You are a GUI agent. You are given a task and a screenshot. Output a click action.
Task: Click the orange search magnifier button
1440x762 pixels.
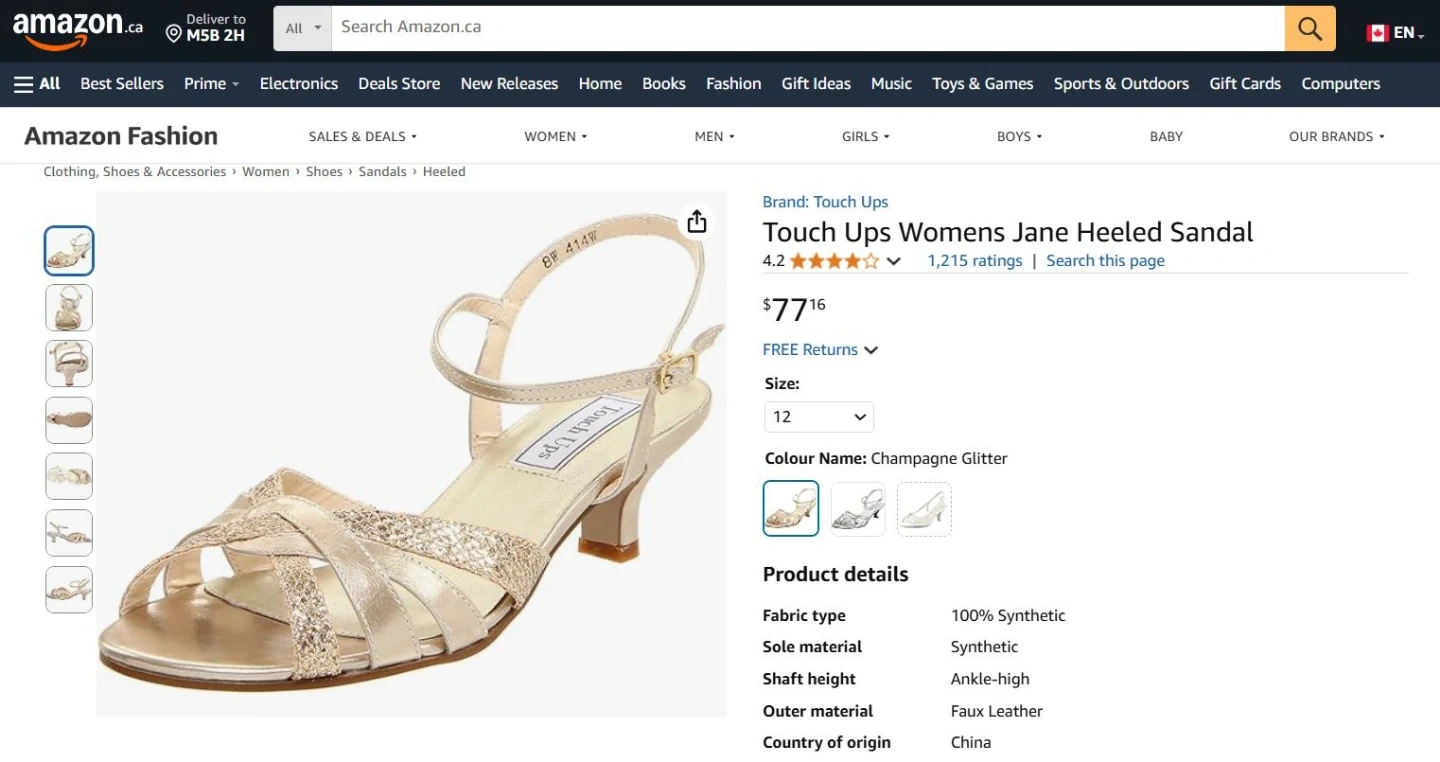[x=1309, y=28]
